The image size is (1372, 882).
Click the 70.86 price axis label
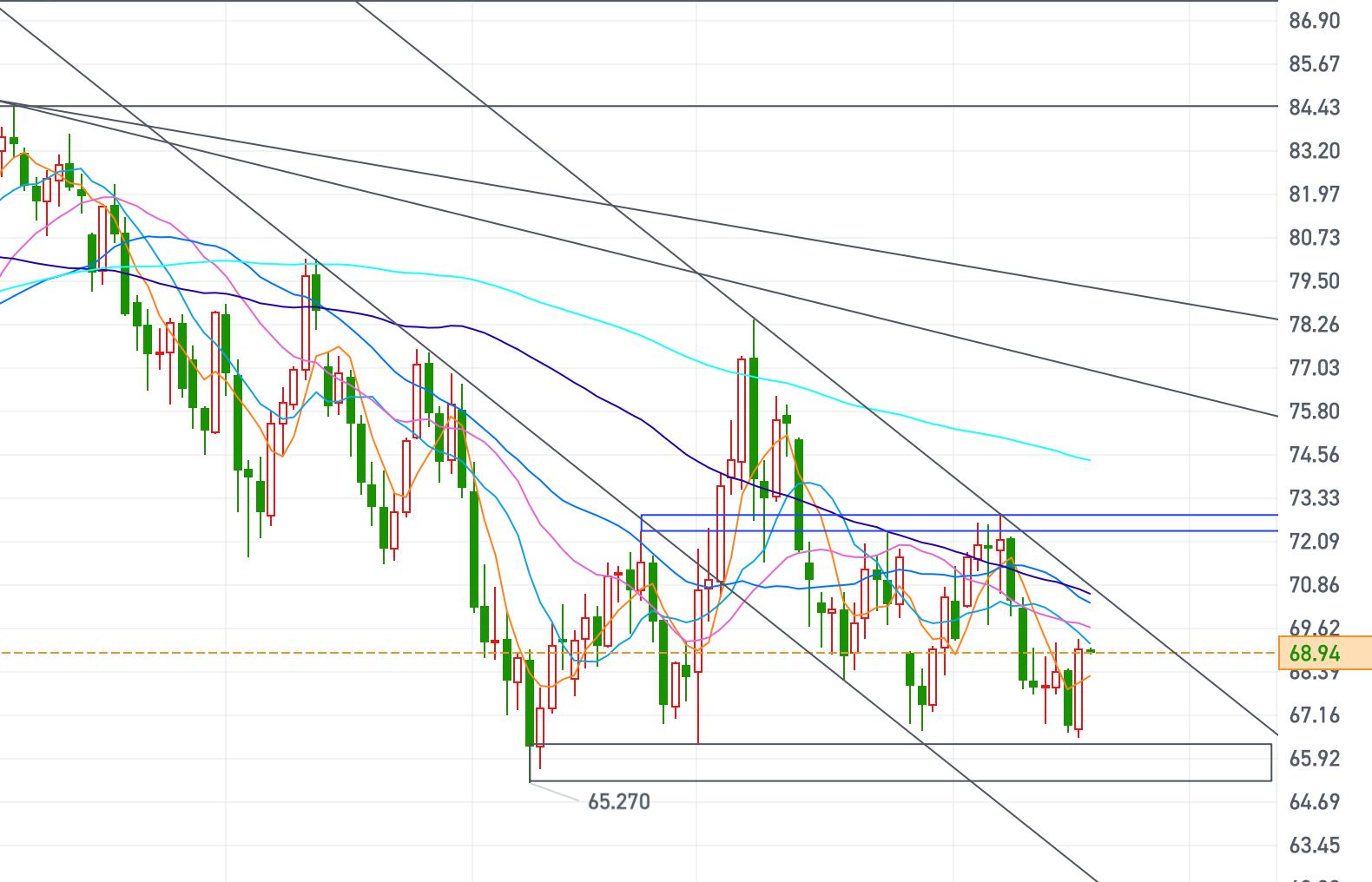tap(1314, 585)
